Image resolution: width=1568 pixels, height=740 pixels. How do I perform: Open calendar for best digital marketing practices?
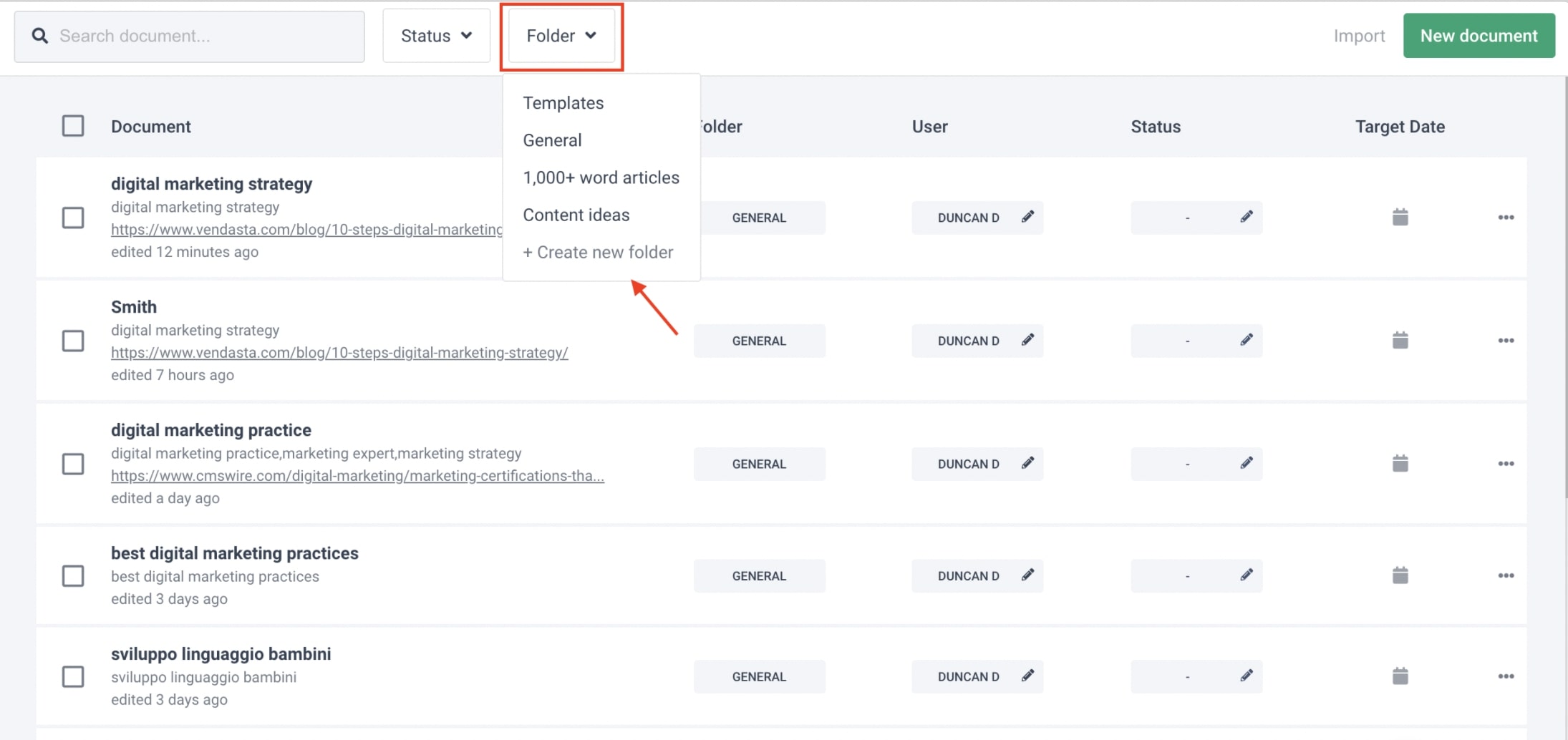(1400, 575)
